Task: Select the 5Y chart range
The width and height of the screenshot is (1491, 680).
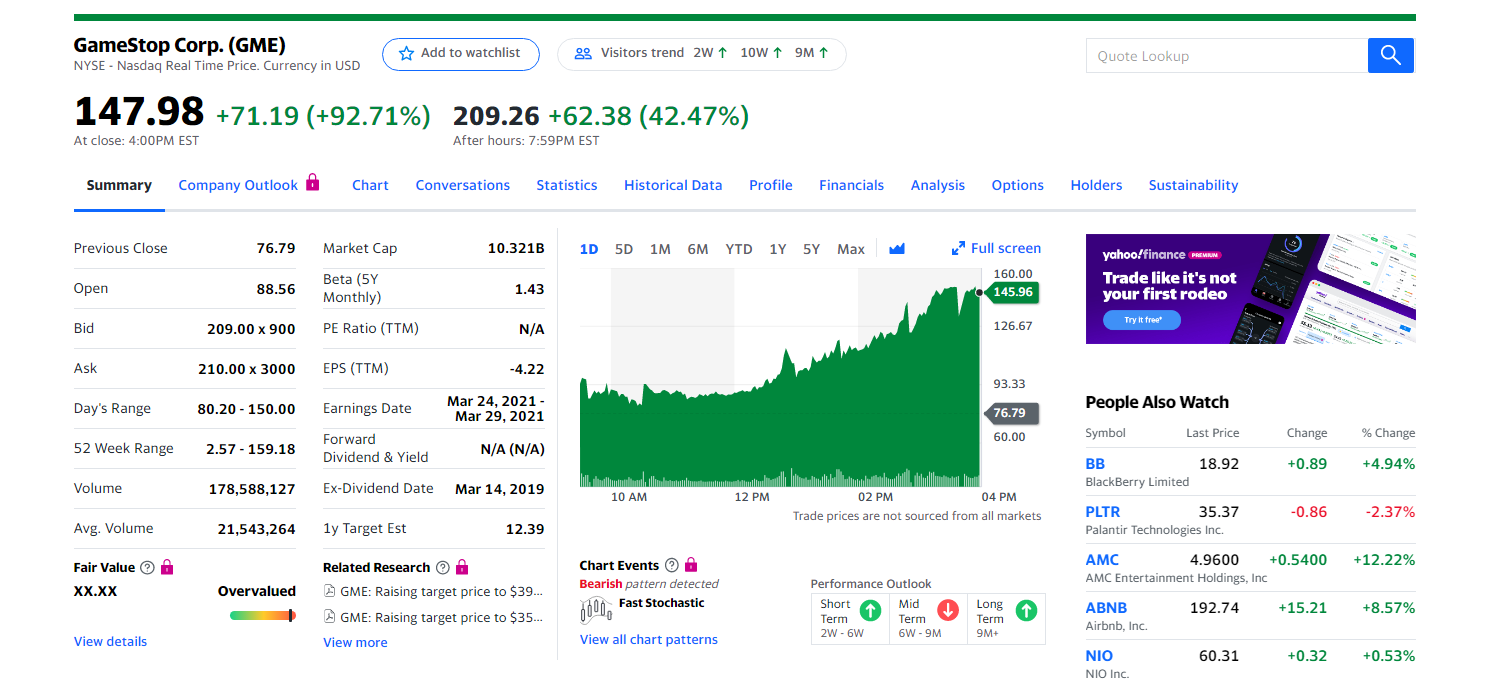Action: [x=812, y=249]
